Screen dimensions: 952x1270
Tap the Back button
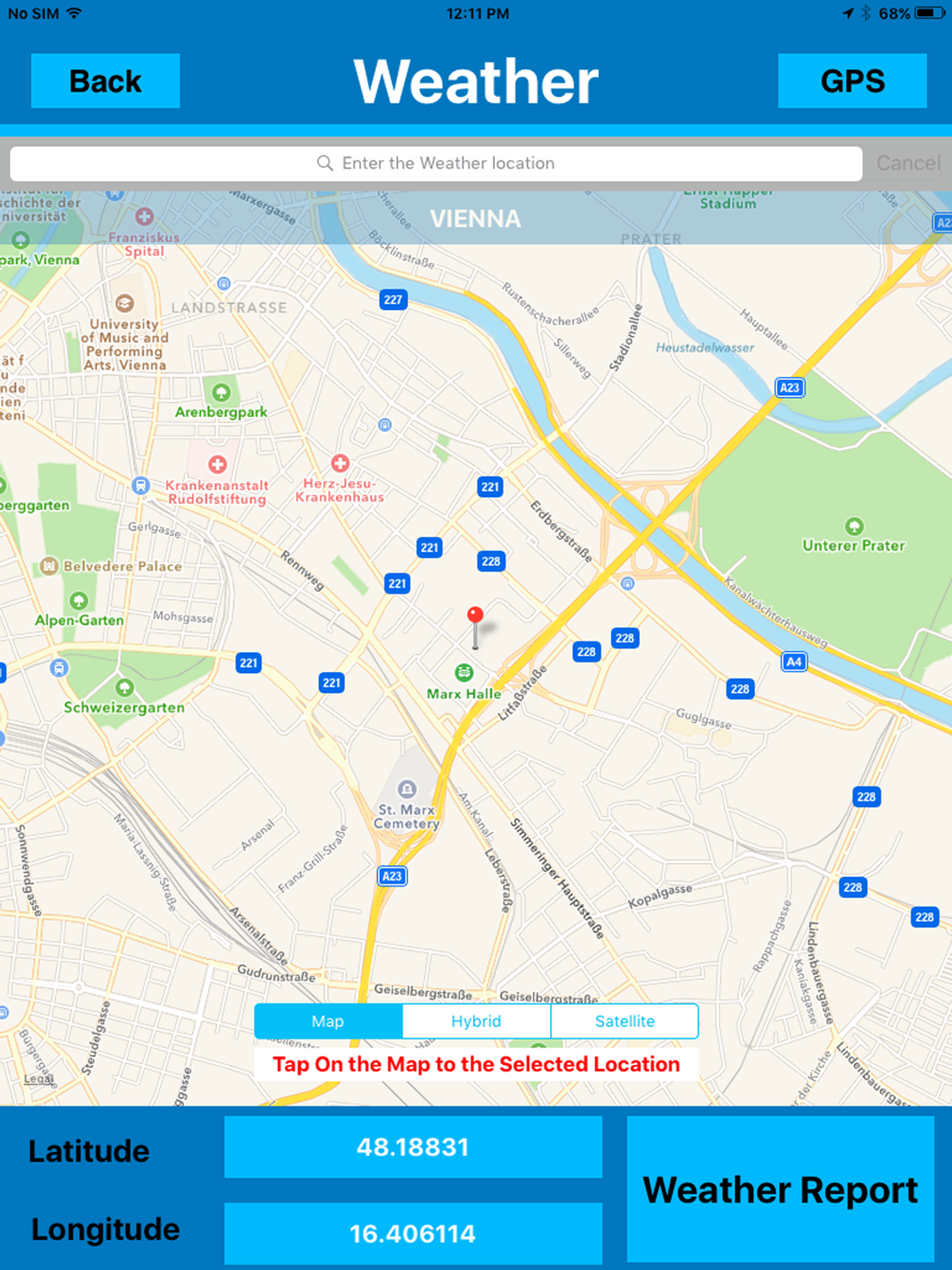tap(106, 81)
